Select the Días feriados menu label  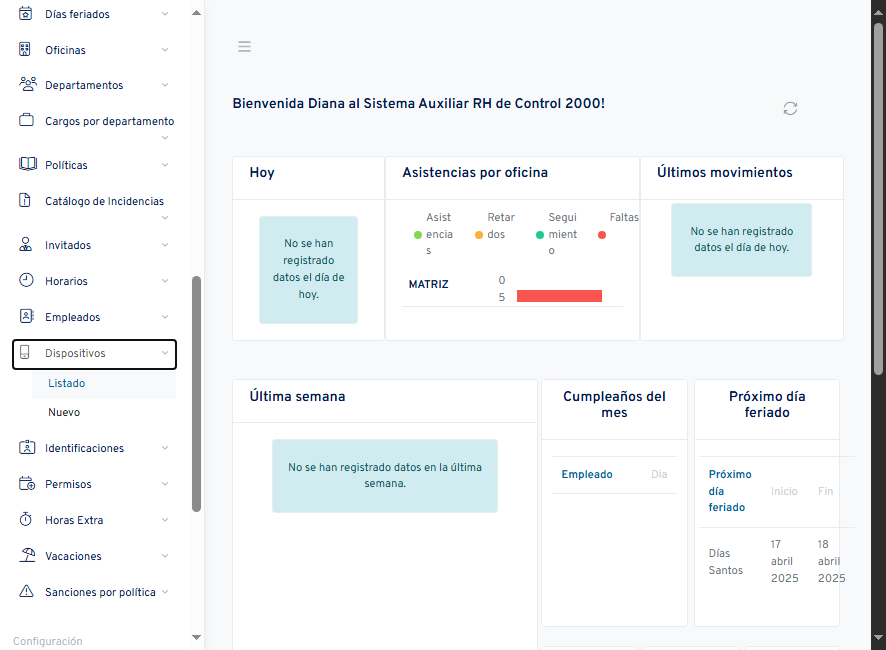coord(77,14)
